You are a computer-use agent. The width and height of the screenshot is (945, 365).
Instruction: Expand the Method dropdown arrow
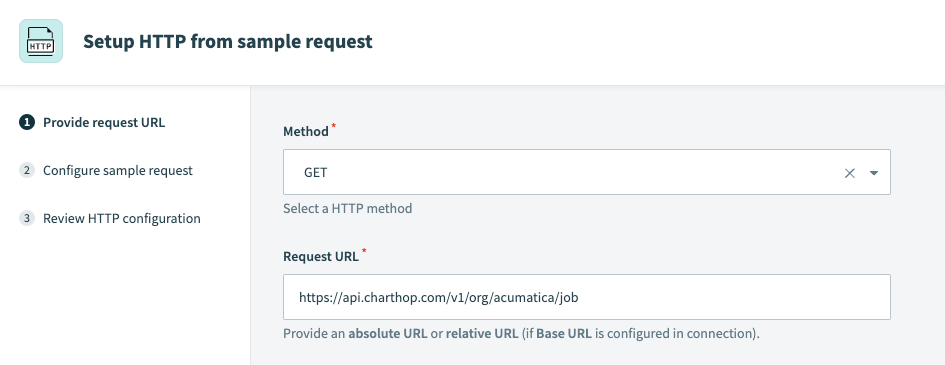coord(874,173)
